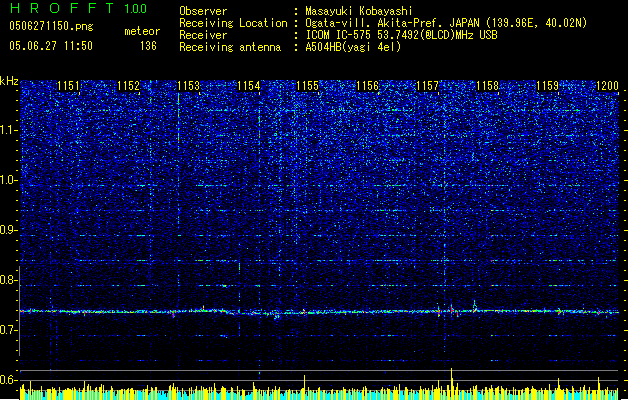
Task: Click the 1151 time marker
Action: 68,85
